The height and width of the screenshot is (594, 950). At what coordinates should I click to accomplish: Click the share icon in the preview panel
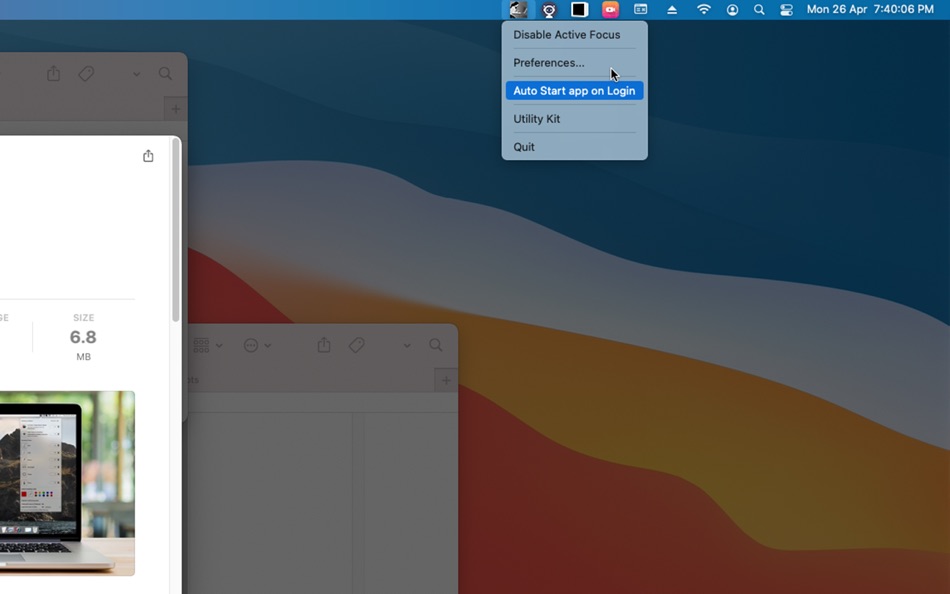pyautogui.click(x=148, y=156)
